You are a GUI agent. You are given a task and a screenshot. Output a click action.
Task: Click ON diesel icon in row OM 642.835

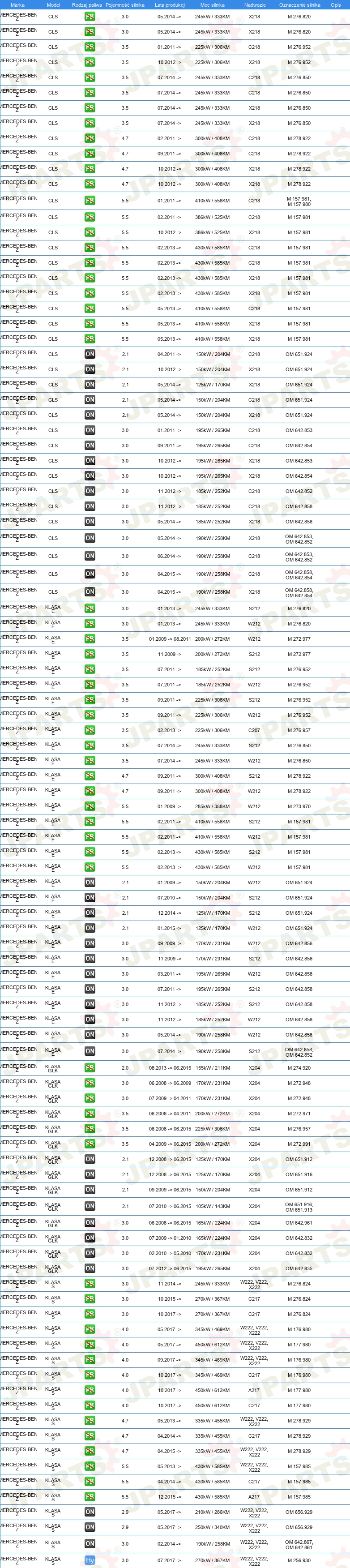(x=90, y=1268)
